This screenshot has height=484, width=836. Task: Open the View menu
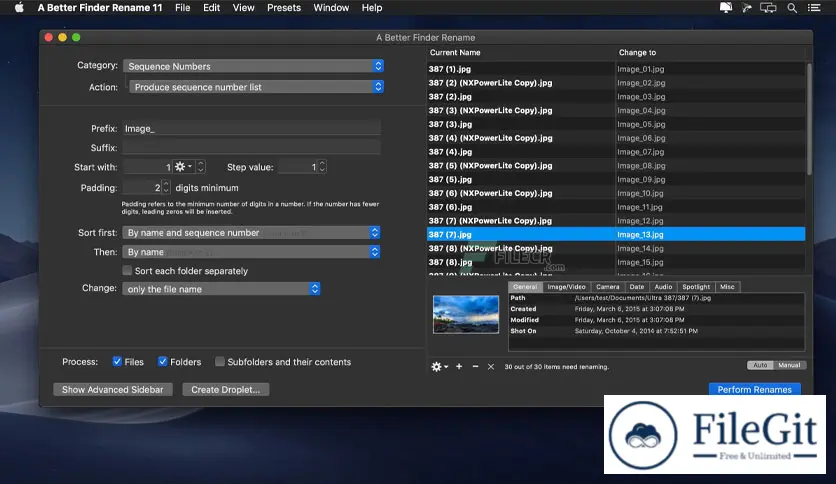tap(243, 8)
